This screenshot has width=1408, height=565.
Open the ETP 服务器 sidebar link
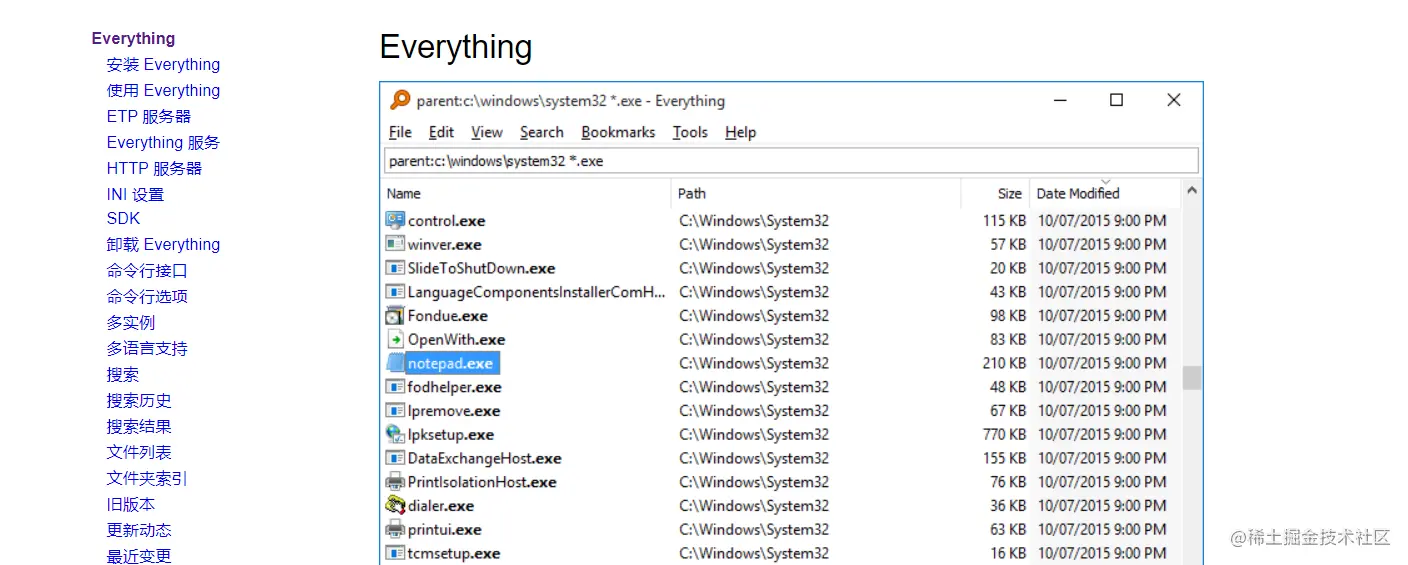pos(149,117)
